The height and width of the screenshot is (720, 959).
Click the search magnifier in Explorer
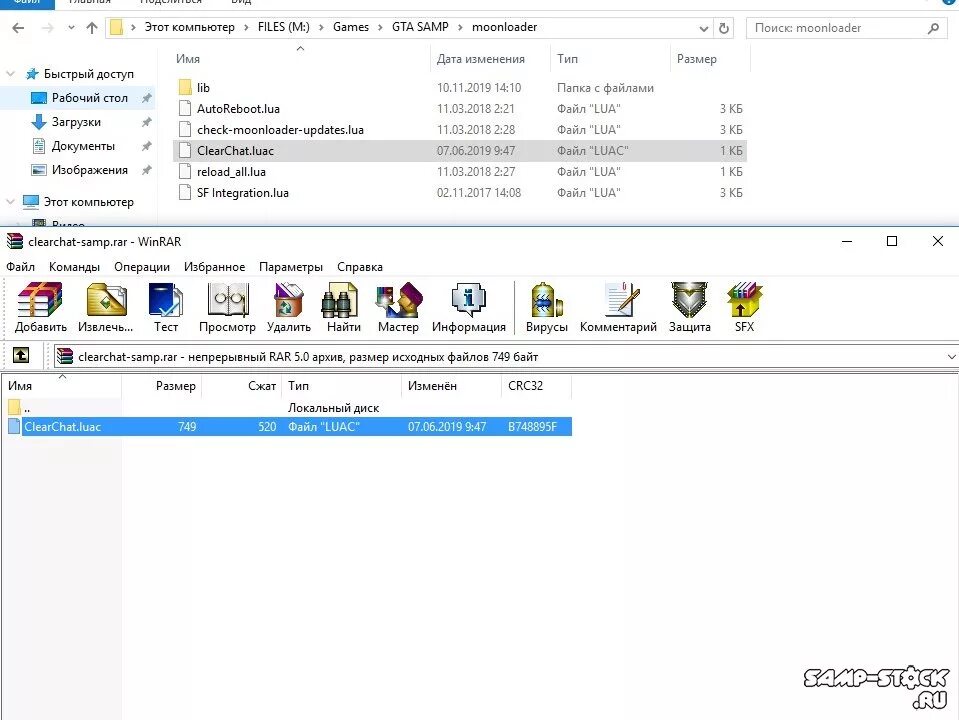tap(933, 28)
